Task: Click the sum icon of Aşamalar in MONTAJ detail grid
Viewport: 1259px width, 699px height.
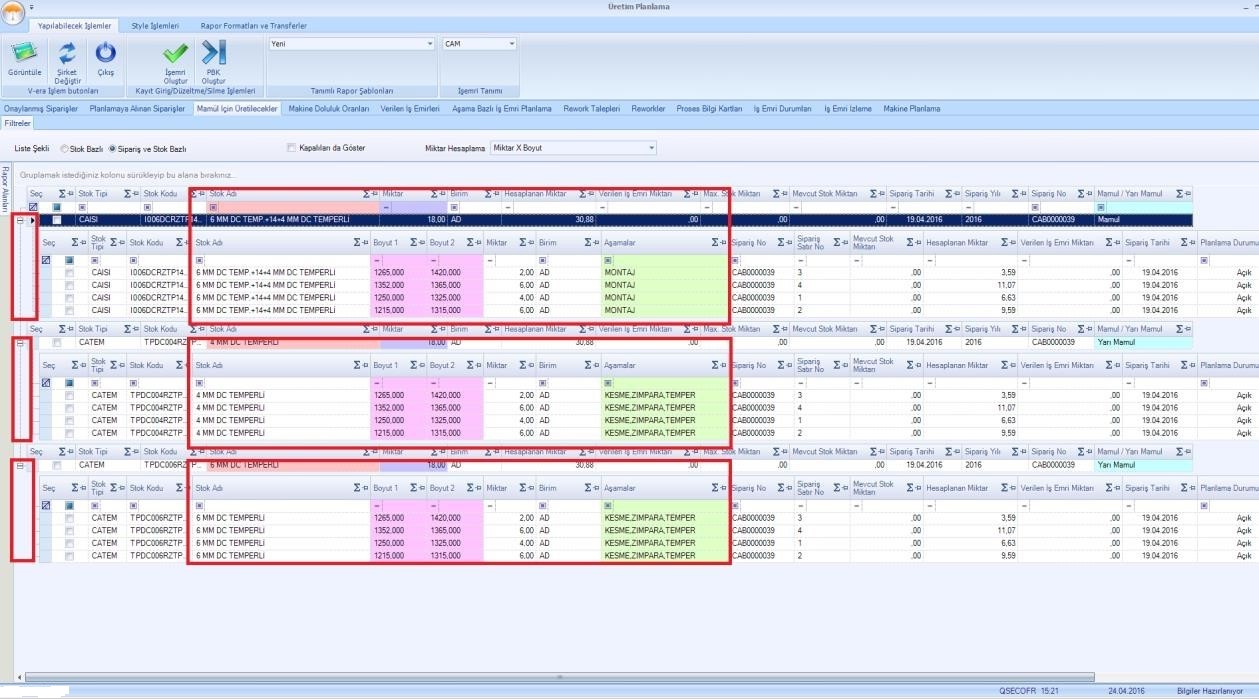Action: click(x=716, y=242)
